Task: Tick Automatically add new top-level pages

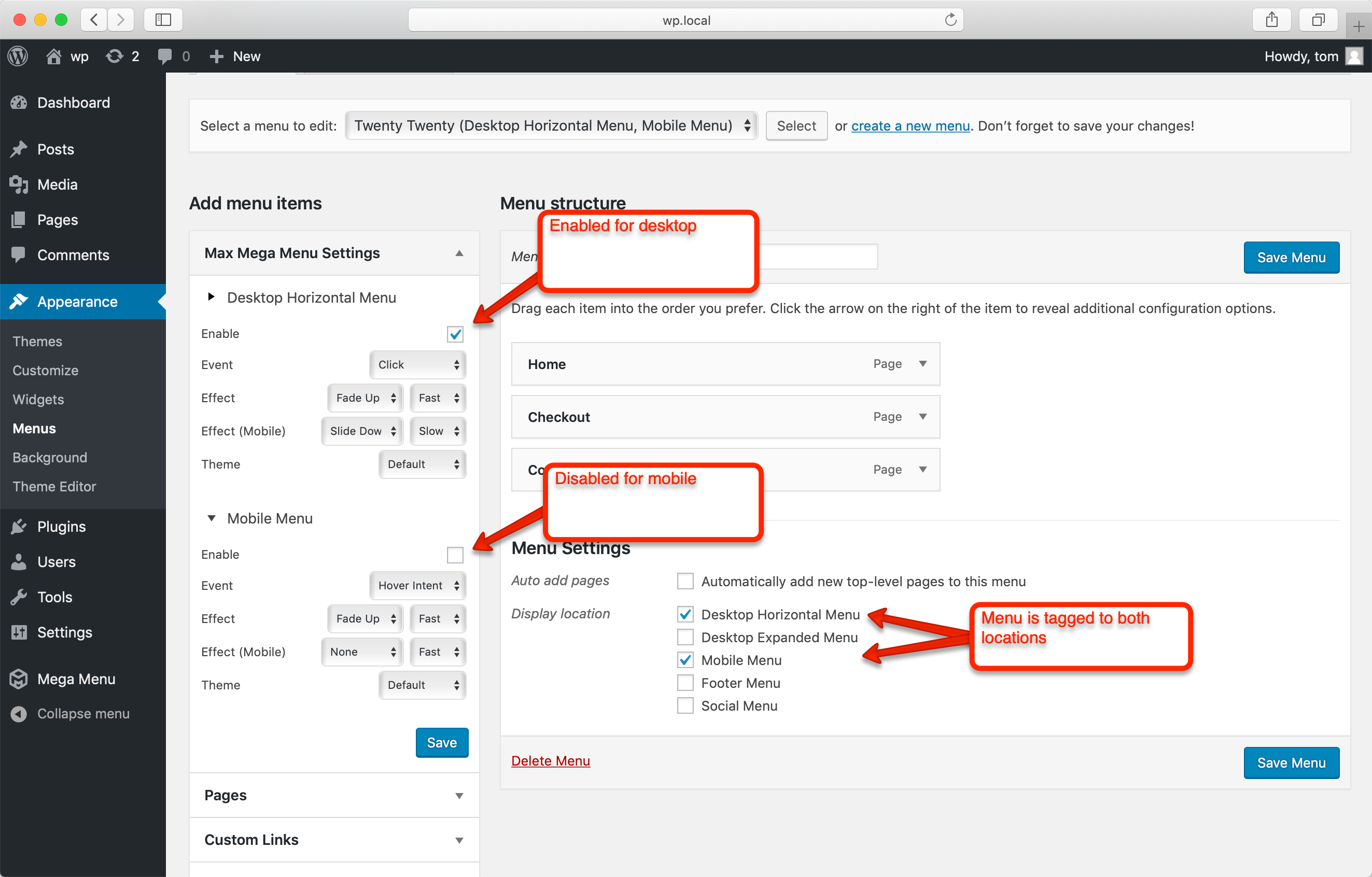Action: tap(685, 581)
